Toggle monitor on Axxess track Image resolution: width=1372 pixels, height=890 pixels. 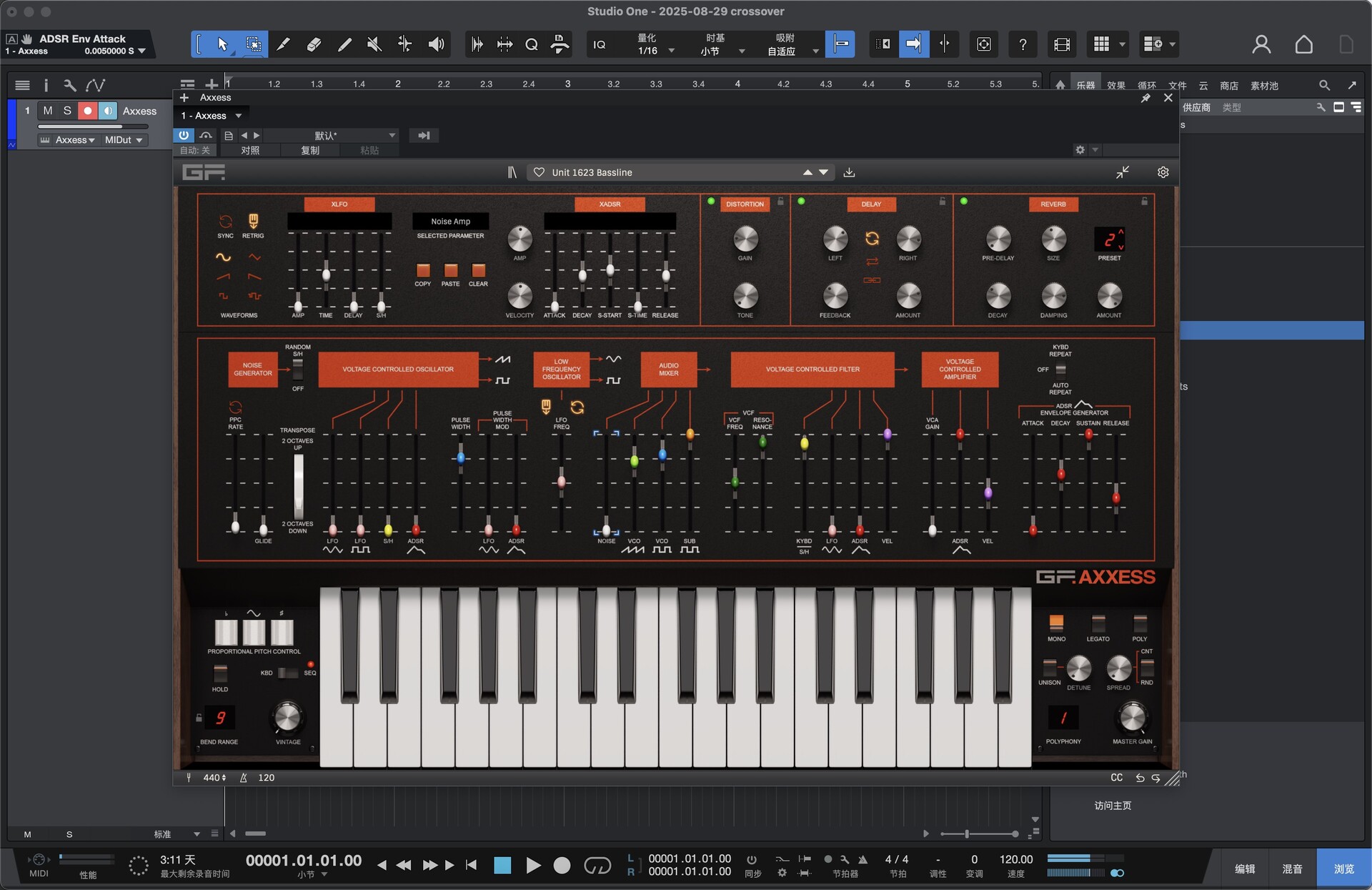point(107,111)
